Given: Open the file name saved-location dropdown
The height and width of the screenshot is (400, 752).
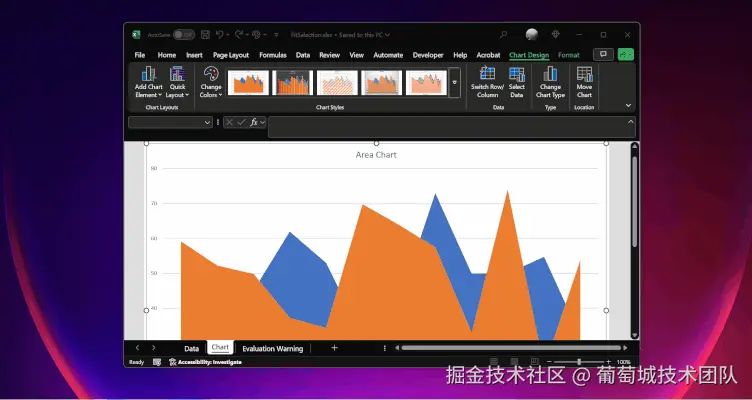Looking at the screenshot, I should click(x=388, y=35).
